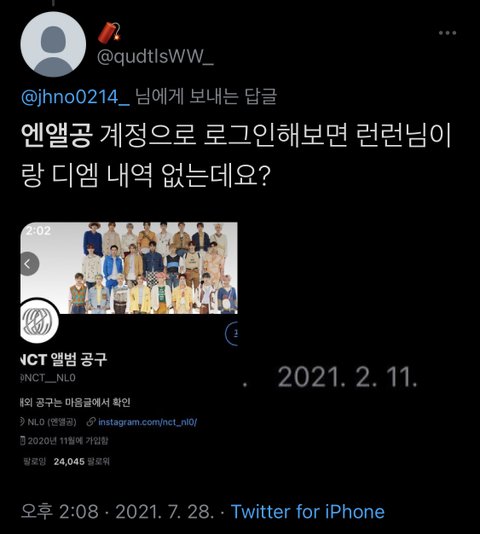Tap the back chevron in embedded screenshot
Image resolution: width=480 pixels, height=534 pixels.
point(28,264)
